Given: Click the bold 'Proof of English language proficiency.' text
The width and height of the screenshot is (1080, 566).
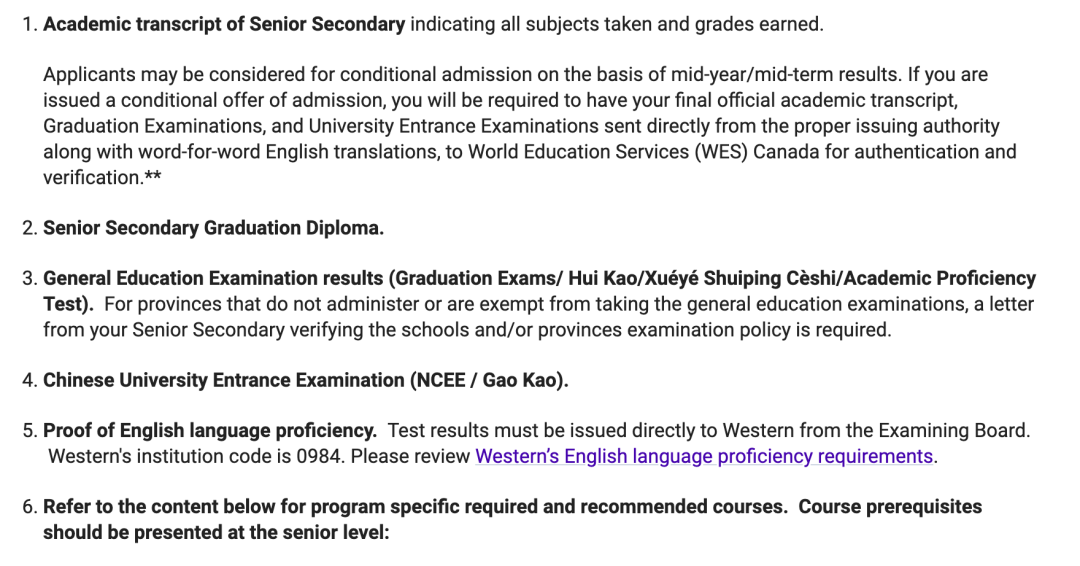Looking at the screenshot, I should pyautogui.click(x=210, y=431).
